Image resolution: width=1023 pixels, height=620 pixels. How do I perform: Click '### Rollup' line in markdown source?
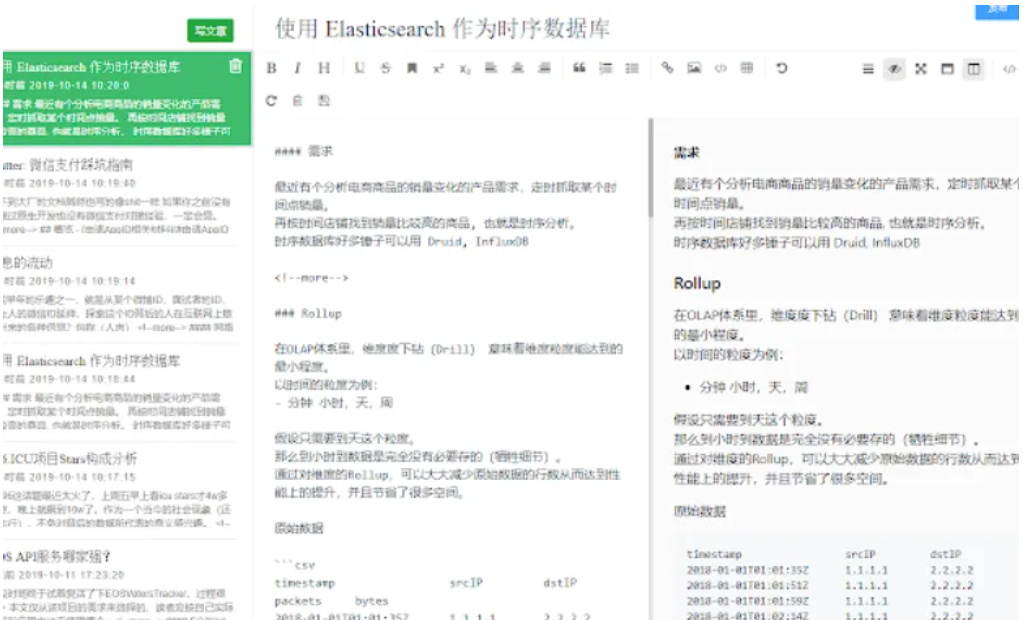tap(308, 314)
